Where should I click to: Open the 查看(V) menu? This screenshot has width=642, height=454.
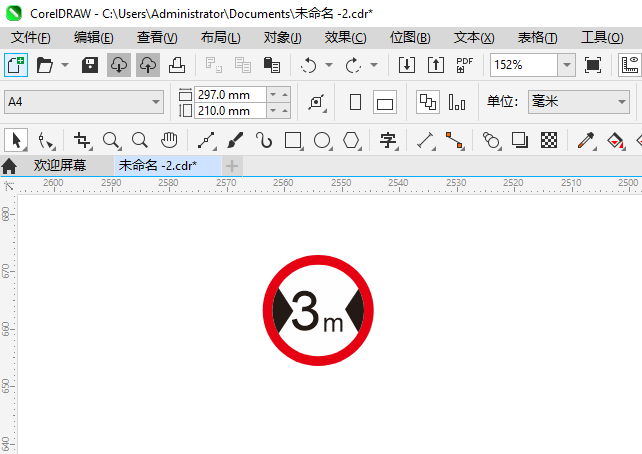click(x=157, y=38)
